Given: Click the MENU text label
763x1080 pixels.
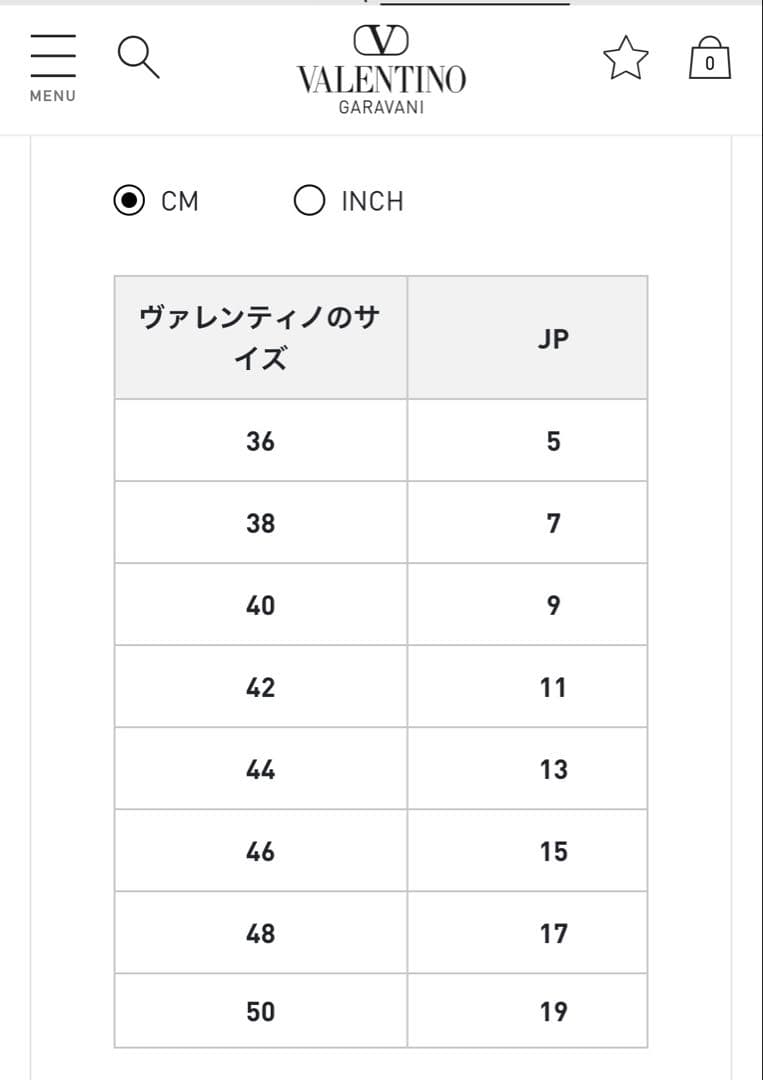Looking at the screenshot, I should point(52,96).
